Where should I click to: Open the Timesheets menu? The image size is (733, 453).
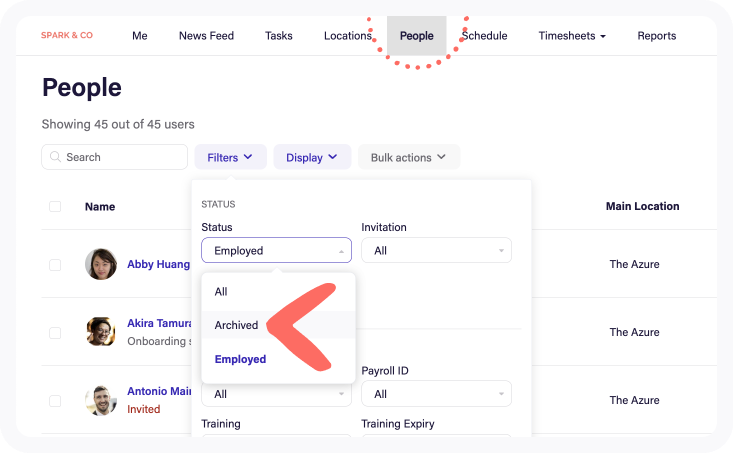[572, 36]
